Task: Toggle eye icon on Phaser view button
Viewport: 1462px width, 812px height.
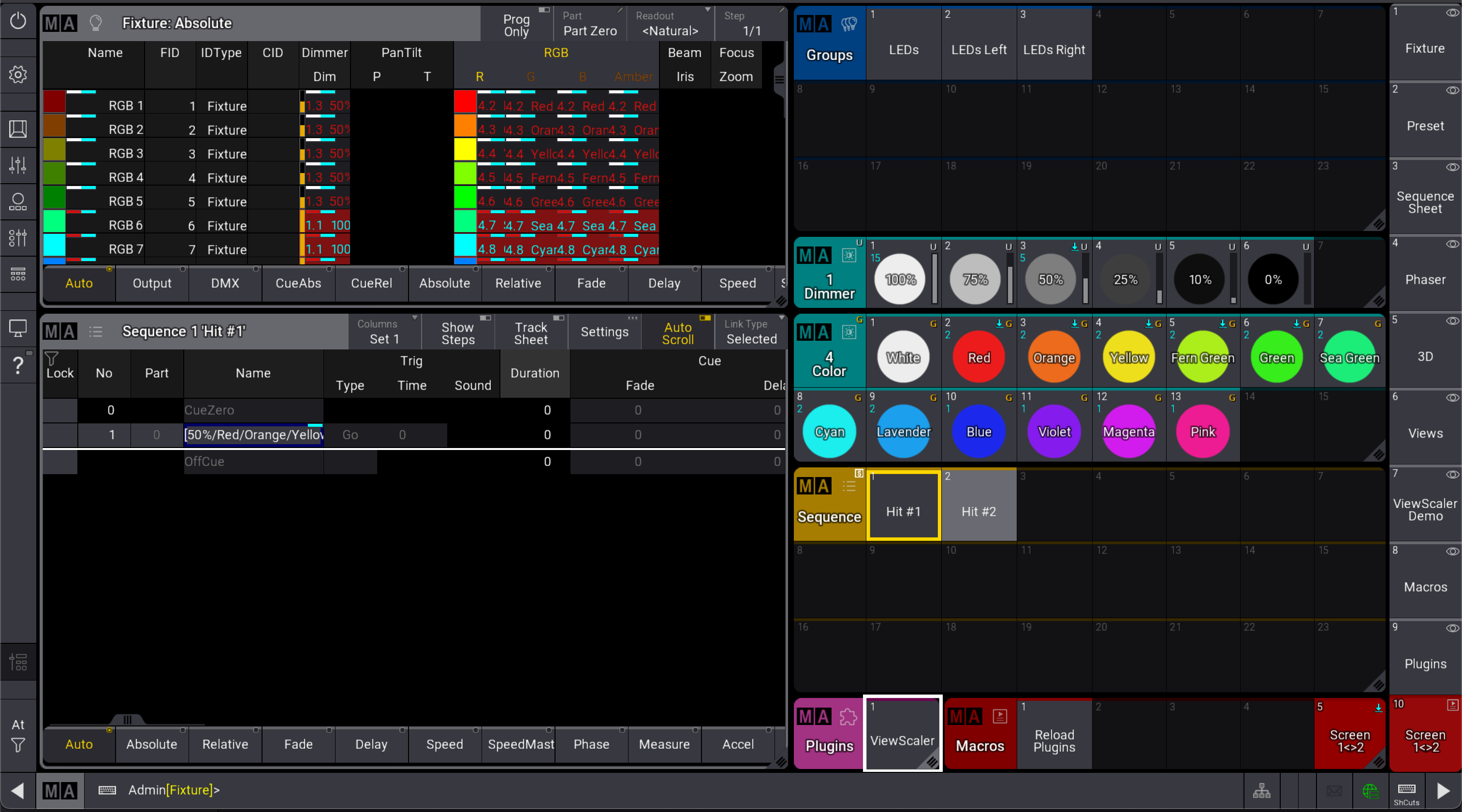Action: coord(1452,244)
